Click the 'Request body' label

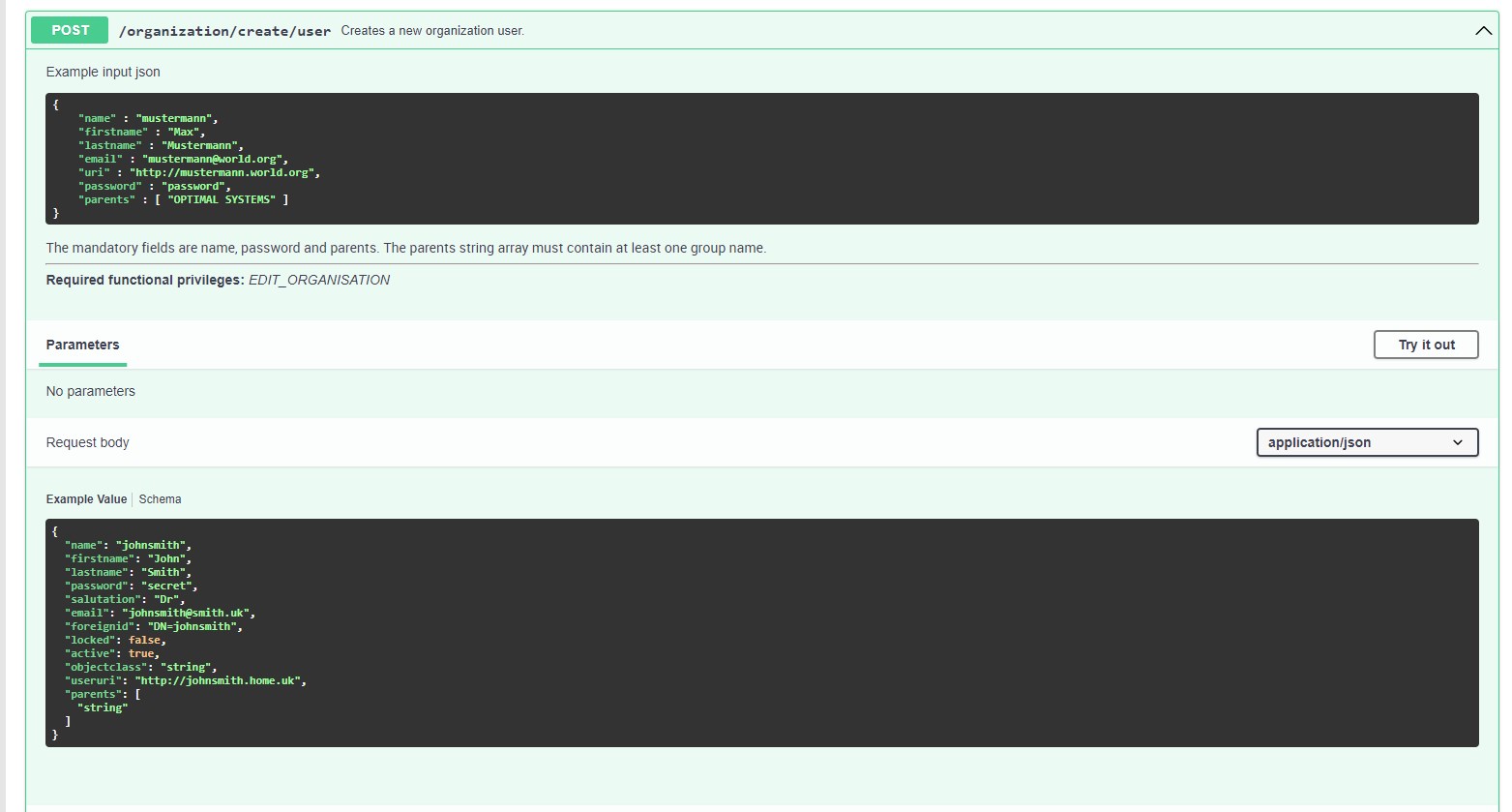click(x=88, y=442)
